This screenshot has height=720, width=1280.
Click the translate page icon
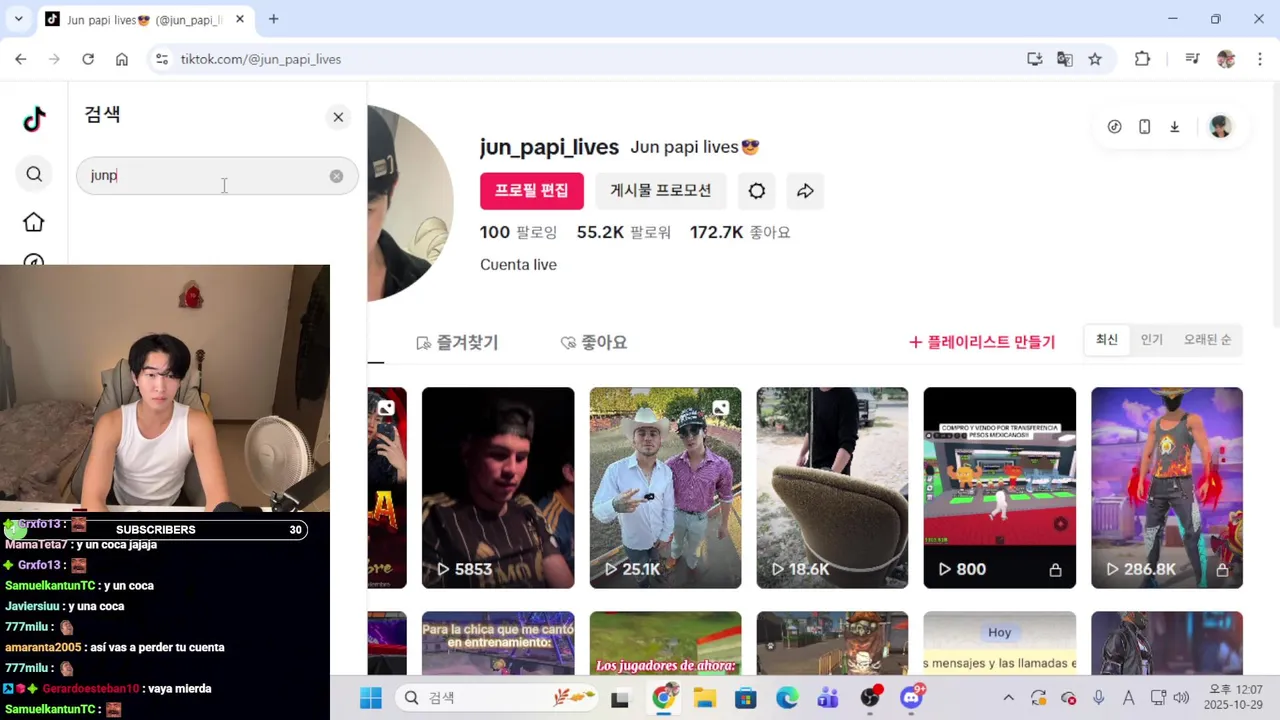tap(1065, 59)
